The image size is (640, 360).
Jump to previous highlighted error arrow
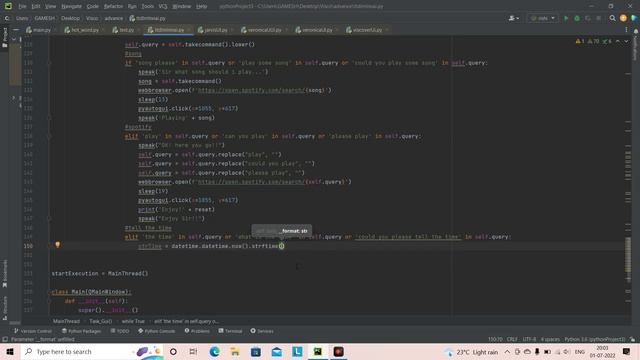[x=618, y=41]
